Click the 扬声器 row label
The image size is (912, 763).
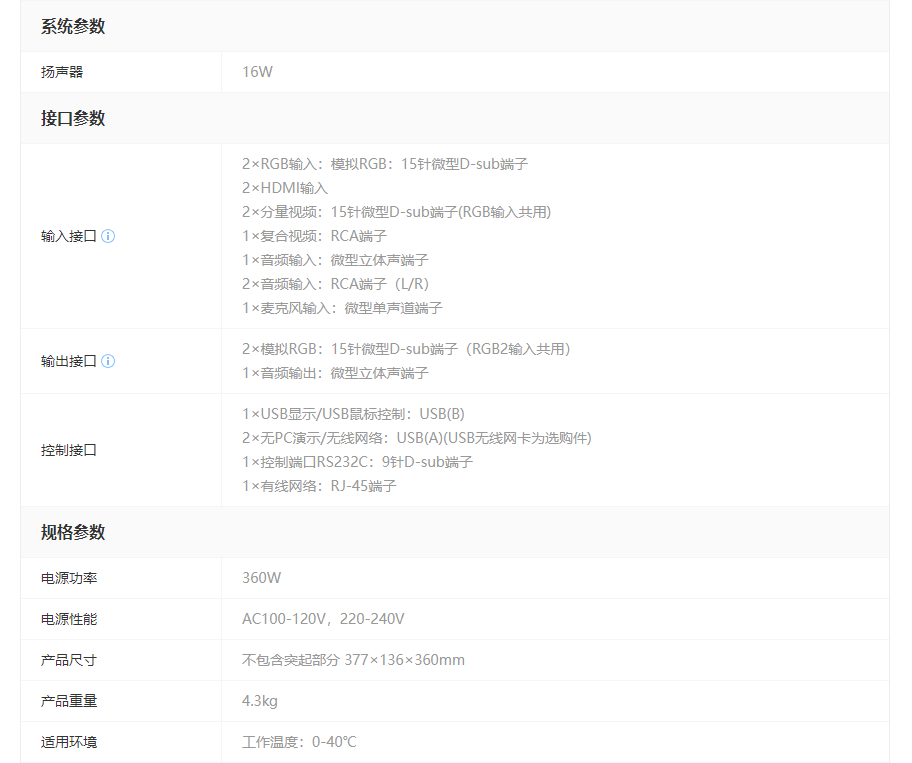[x=62, y=72]
